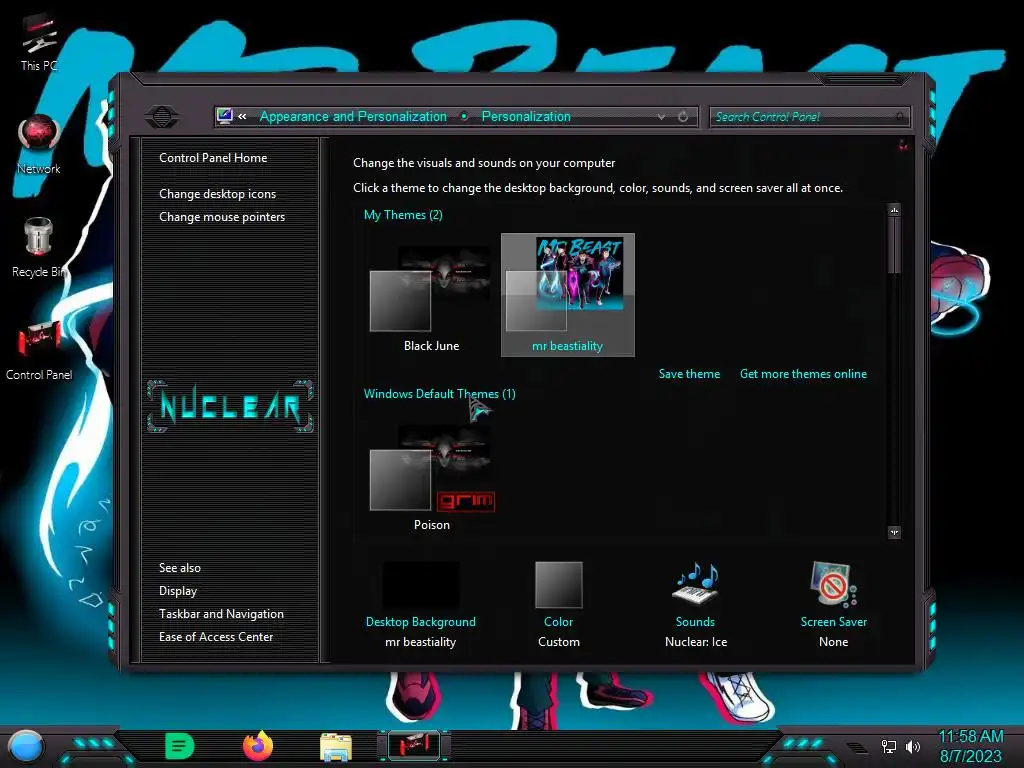
Task: Click the search magnifier icon
Action: click(x=900, y=117)
